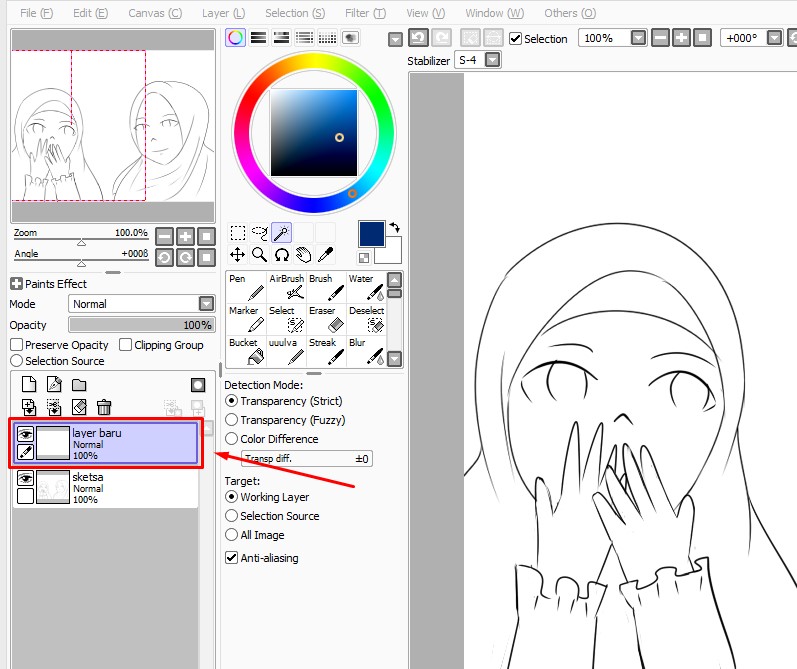
Task: Choose the Marker tool
Action: [x=246, y=319]
